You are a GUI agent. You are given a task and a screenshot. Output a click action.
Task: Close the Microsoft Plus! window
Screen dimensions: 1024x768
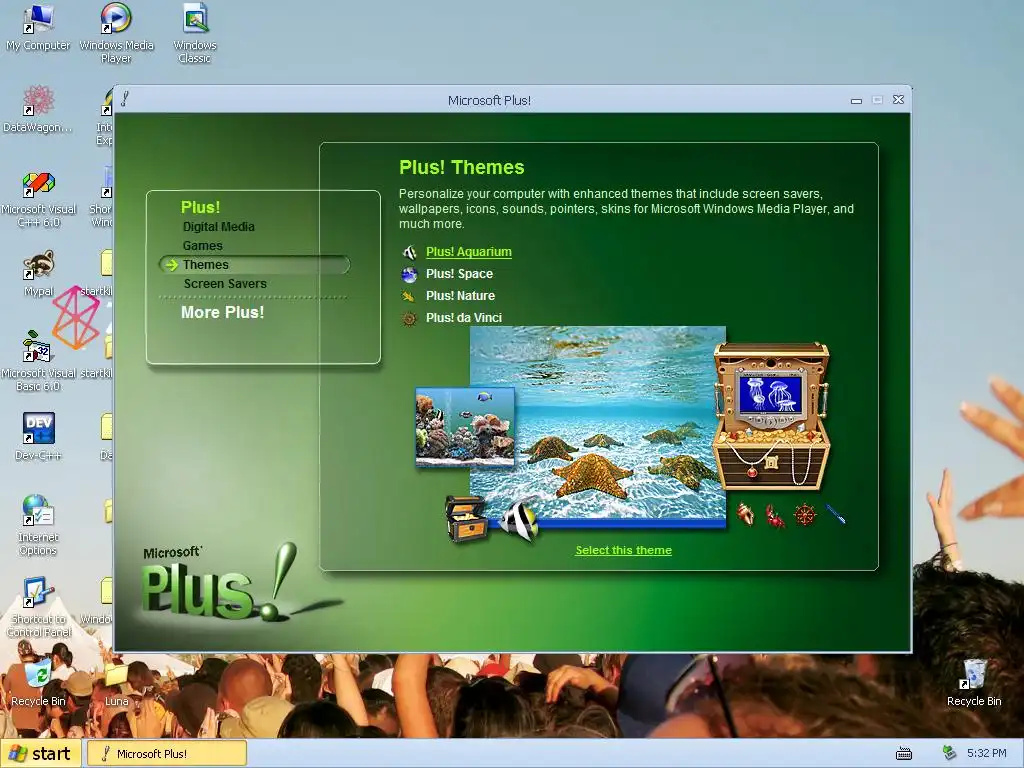[x=899, y=100]
